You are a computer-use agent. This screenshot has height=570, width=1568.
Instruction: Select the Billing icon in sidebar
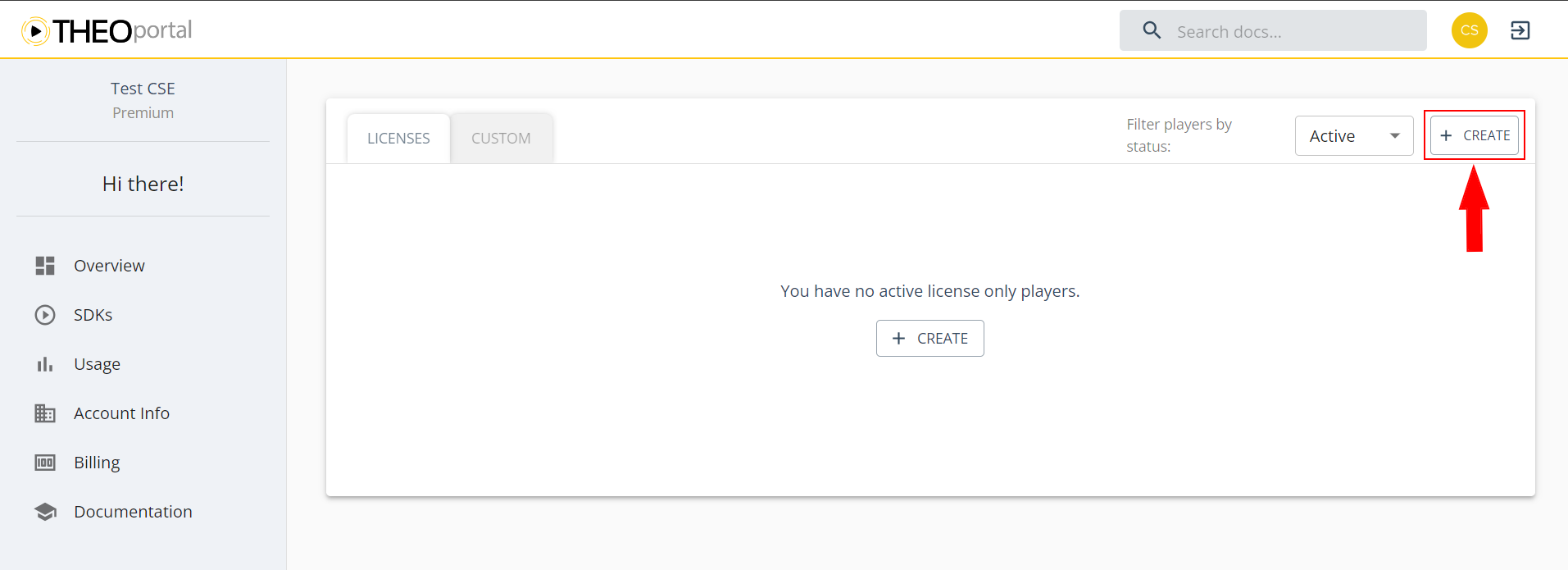pyautogui.click(x=45, y=462)
